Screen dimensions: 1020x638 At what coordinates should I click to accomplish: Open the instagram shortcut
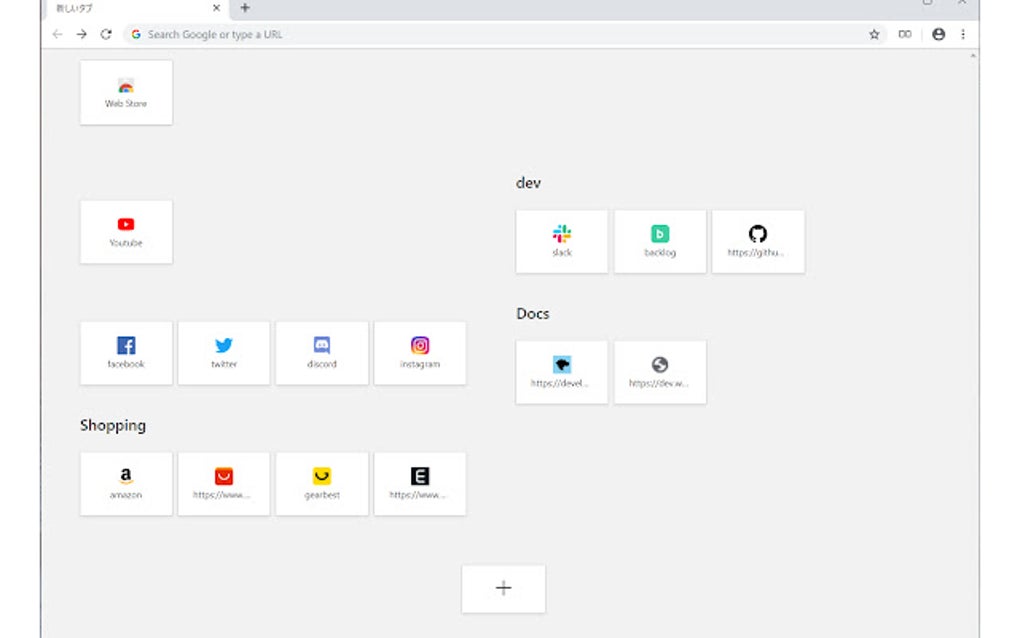pyautogui.click(x=419, y=353)
